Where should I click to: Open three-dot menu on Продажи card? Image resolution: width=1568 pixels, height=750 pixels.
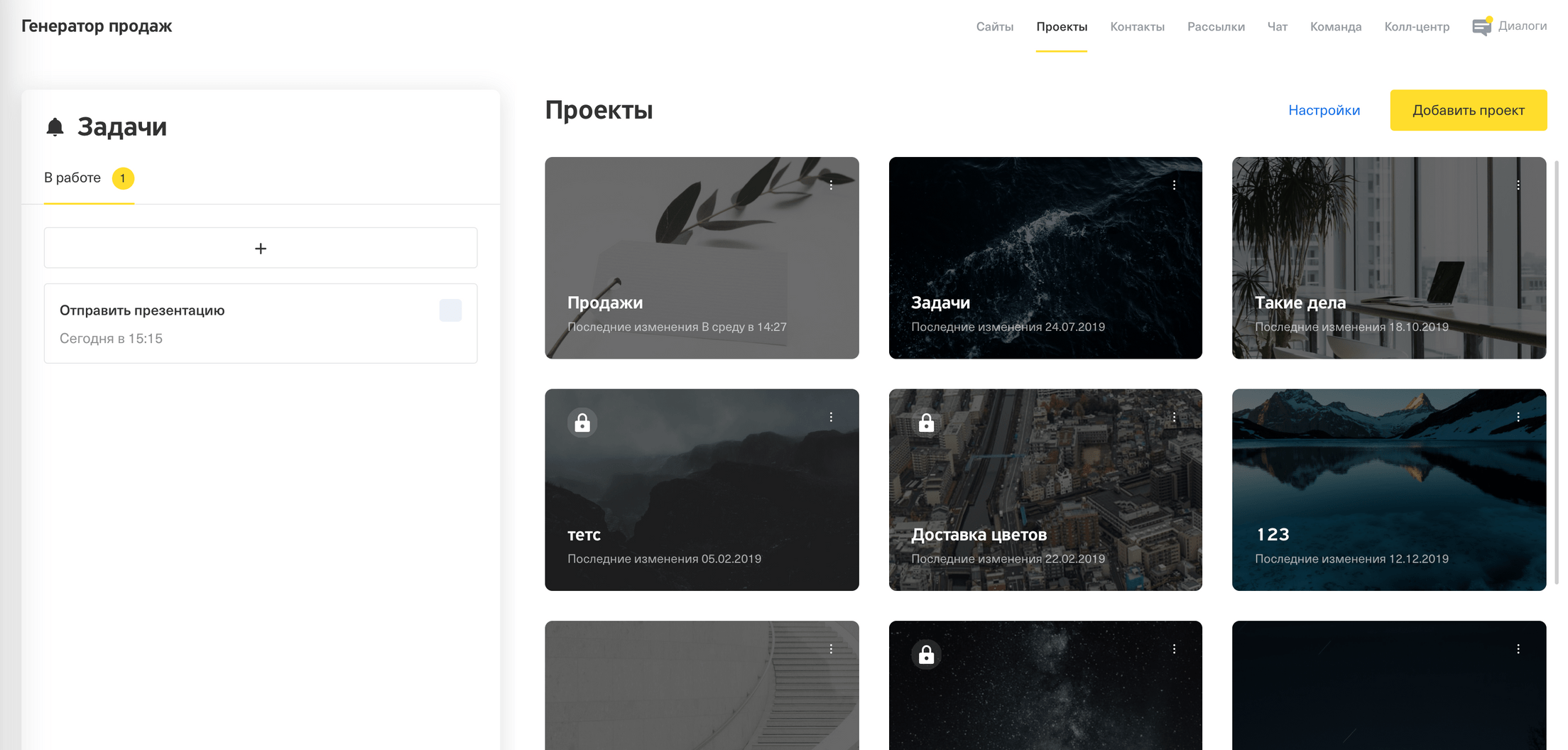[x=831, y=185]
